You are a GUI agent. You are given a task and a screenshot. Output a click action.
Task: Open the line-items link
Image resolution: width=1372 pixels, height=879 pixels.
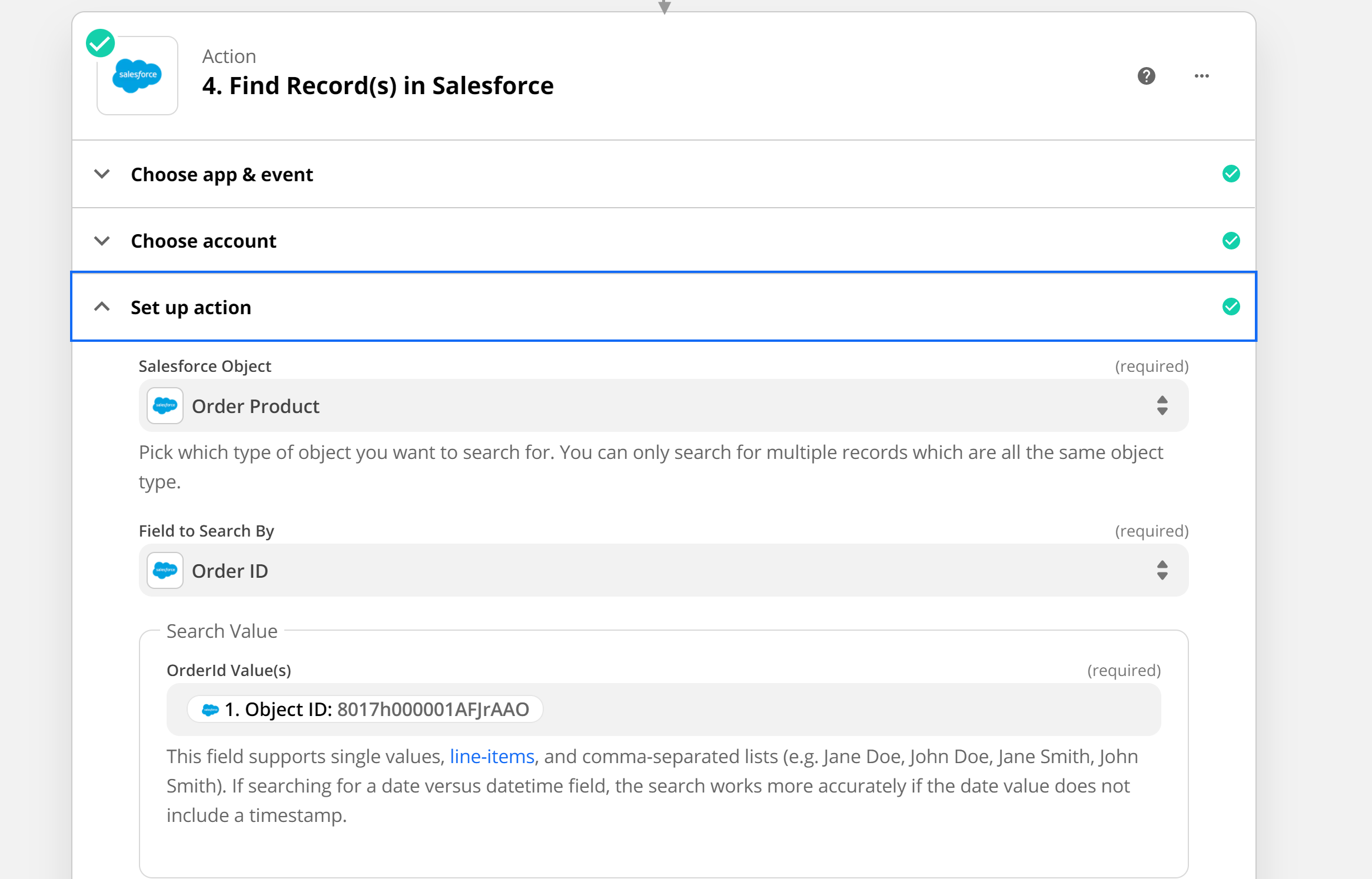coord(492,756)
